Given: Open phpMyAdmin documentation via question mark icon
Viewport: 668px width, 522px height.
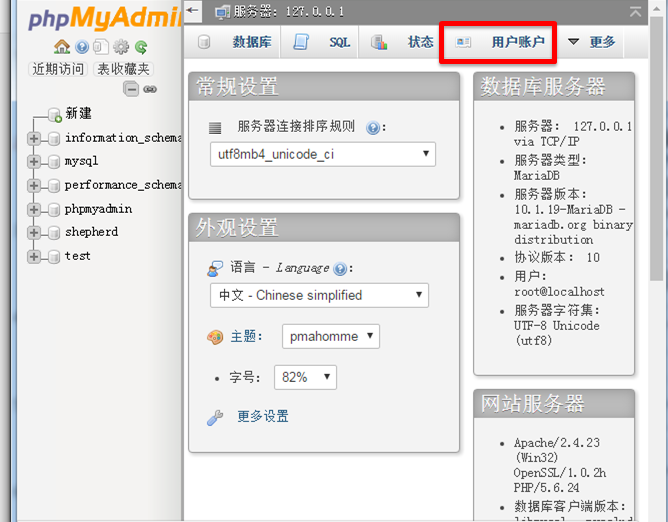Looking at the screenshot, I should (82, 46).
